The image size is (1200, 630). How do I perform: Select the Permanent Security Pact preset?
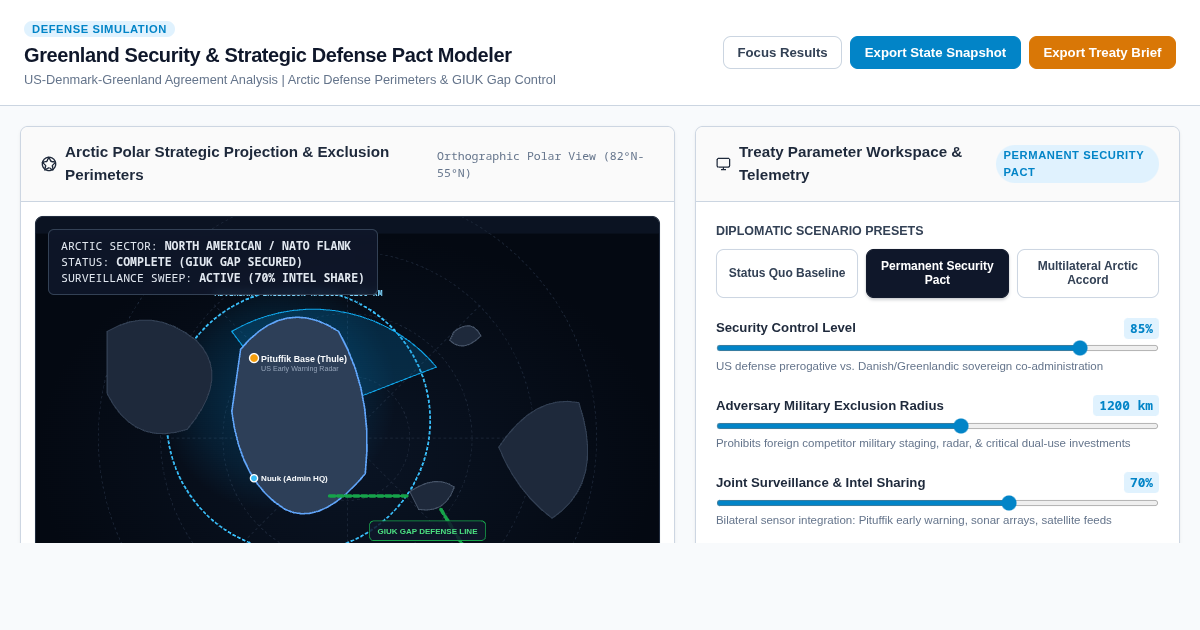937,273
